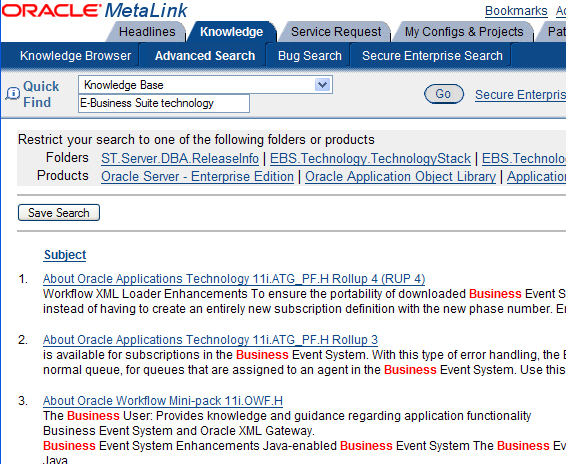Sort results by Subject column header

(65, 255)
